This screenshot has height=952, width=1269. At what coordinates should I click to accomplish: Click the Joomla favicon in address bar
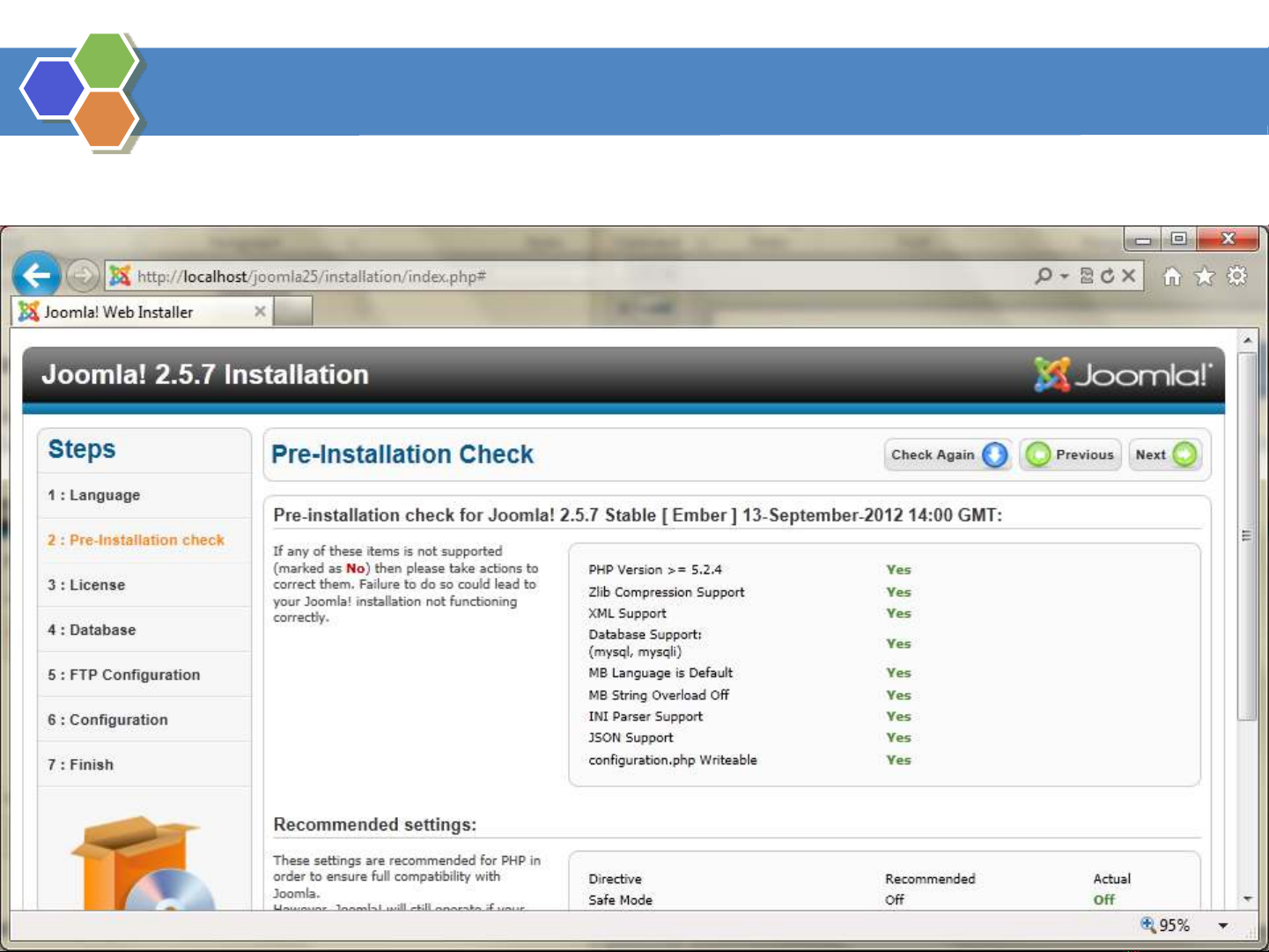click(x=120, y=277)
